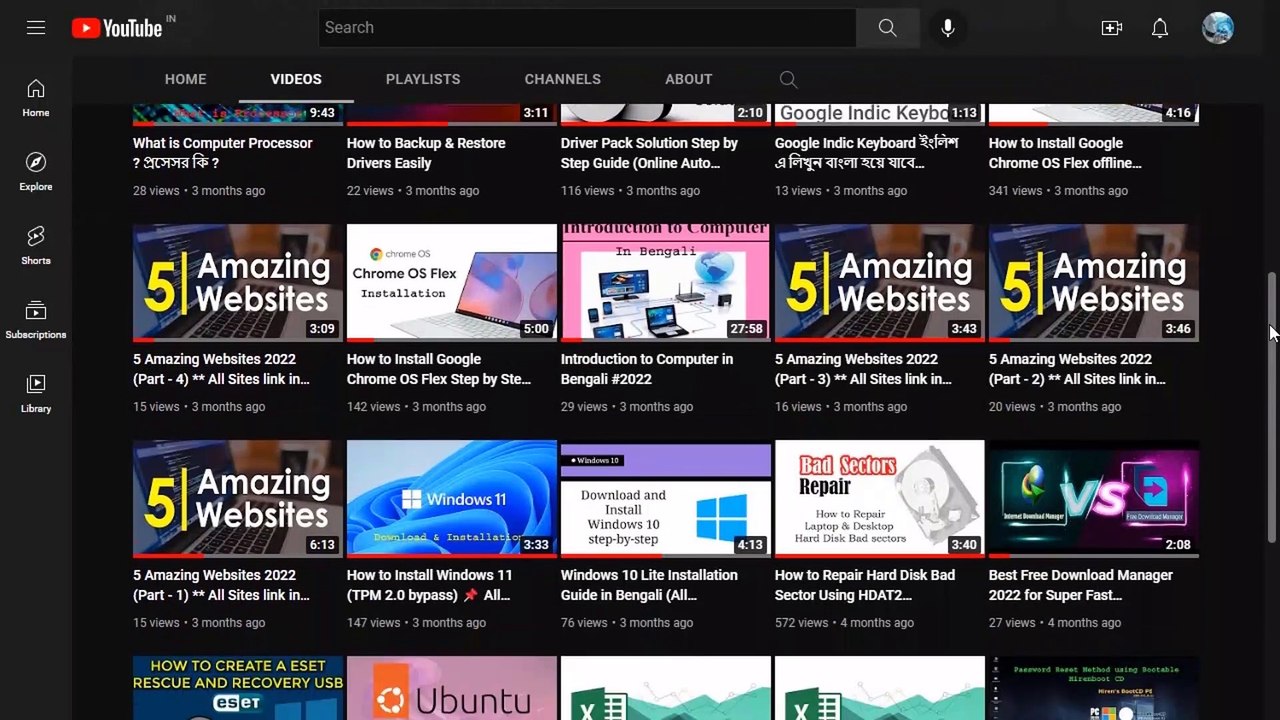Open the 6:13 Amazing Websites thumbnail
The width and height of the screenshot is (1280, 720).
click(x=238, y=499)
